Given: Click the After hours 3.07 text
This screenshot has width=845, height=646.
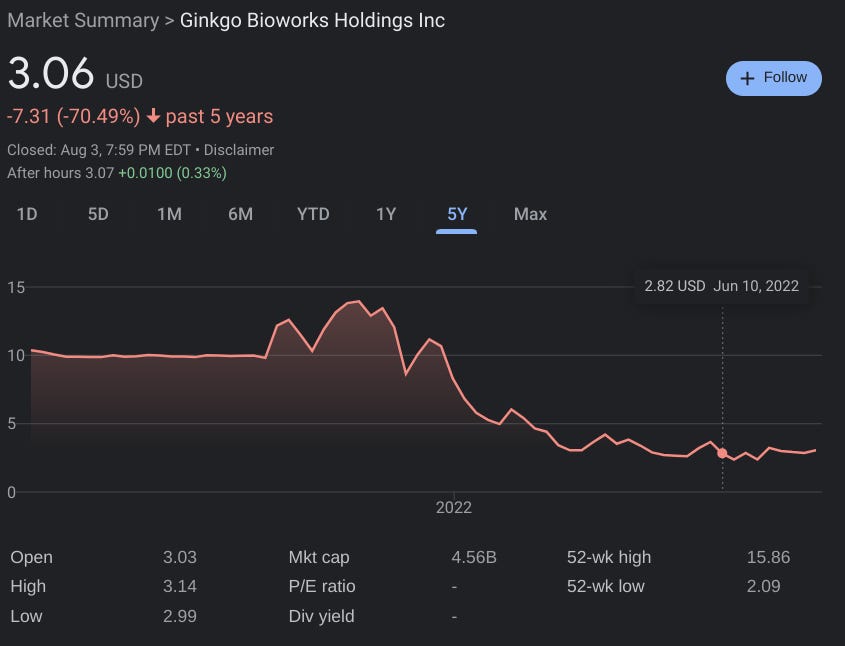Looking at the screenshot, I should coord(60,173).
